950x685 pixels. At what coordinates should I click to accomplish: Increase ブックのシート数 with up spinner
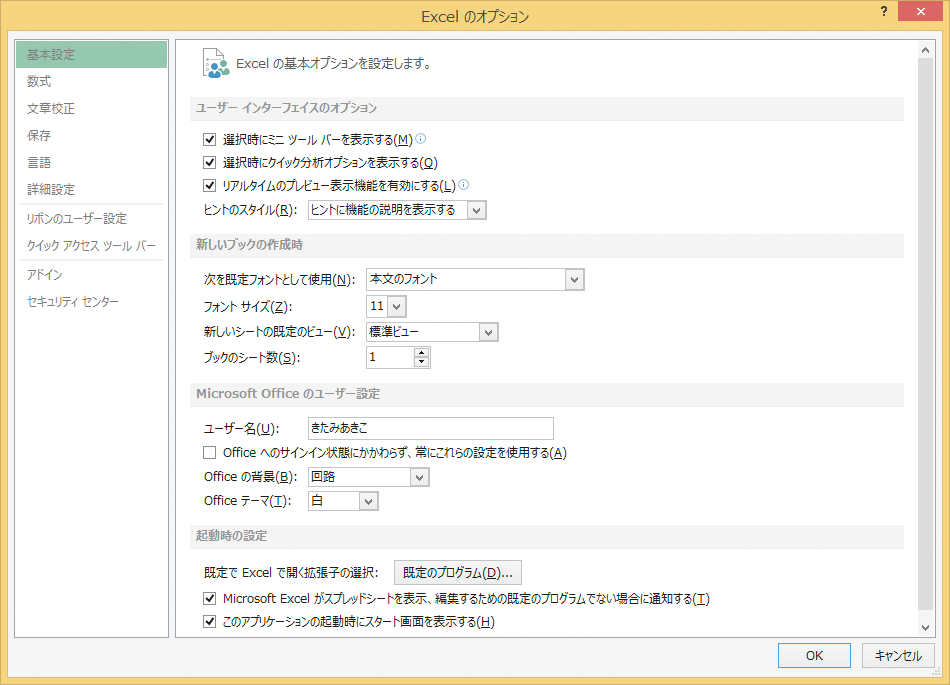422,352
